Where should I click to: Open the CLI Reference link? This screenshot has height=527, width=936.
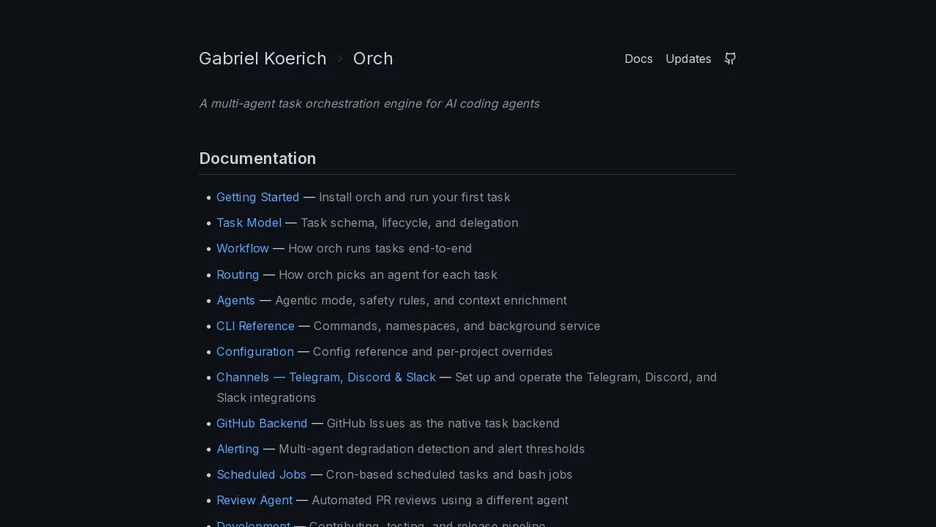point(255,326)
